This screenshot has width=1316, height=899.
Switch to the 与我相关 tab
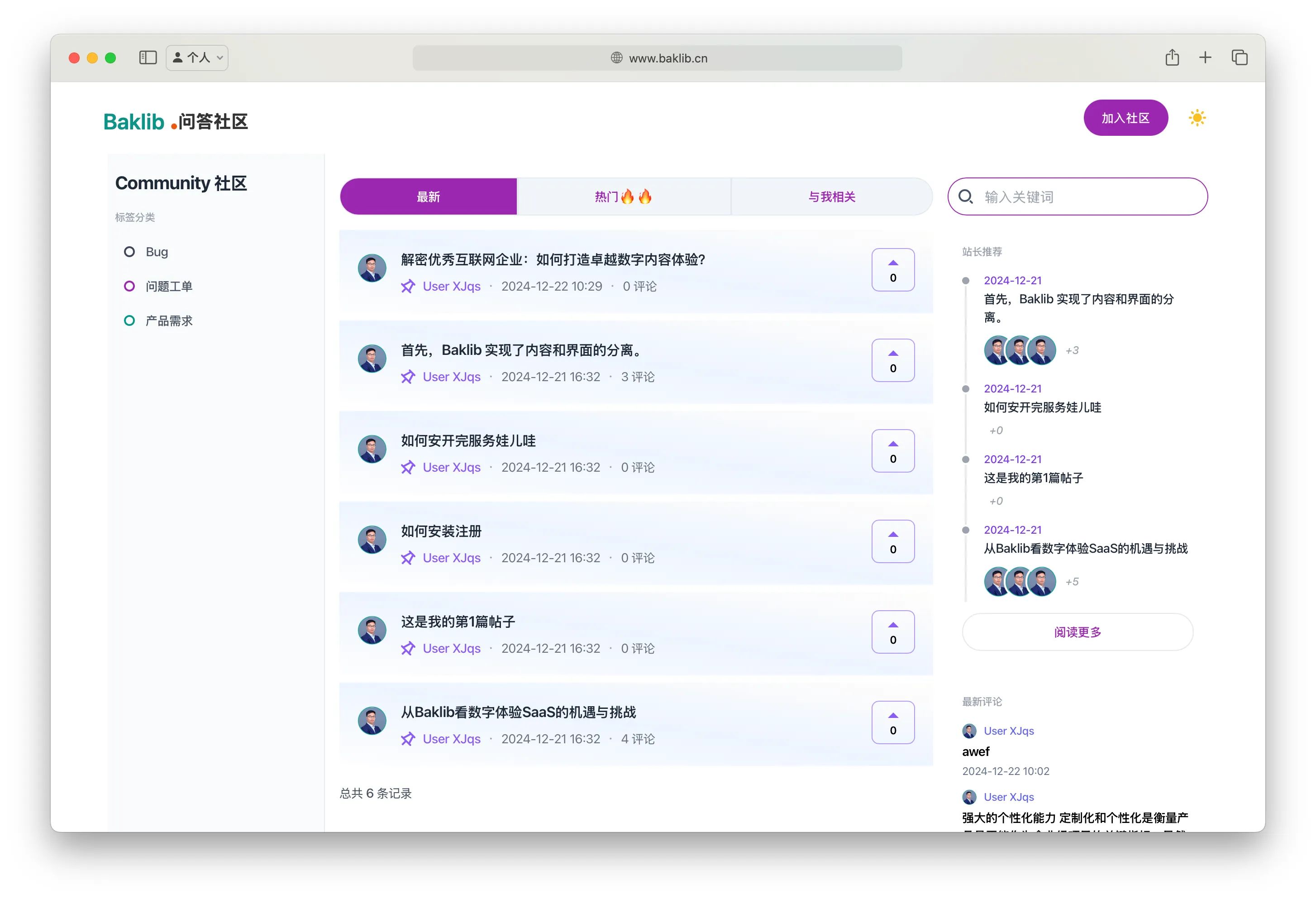pos(831,196)
